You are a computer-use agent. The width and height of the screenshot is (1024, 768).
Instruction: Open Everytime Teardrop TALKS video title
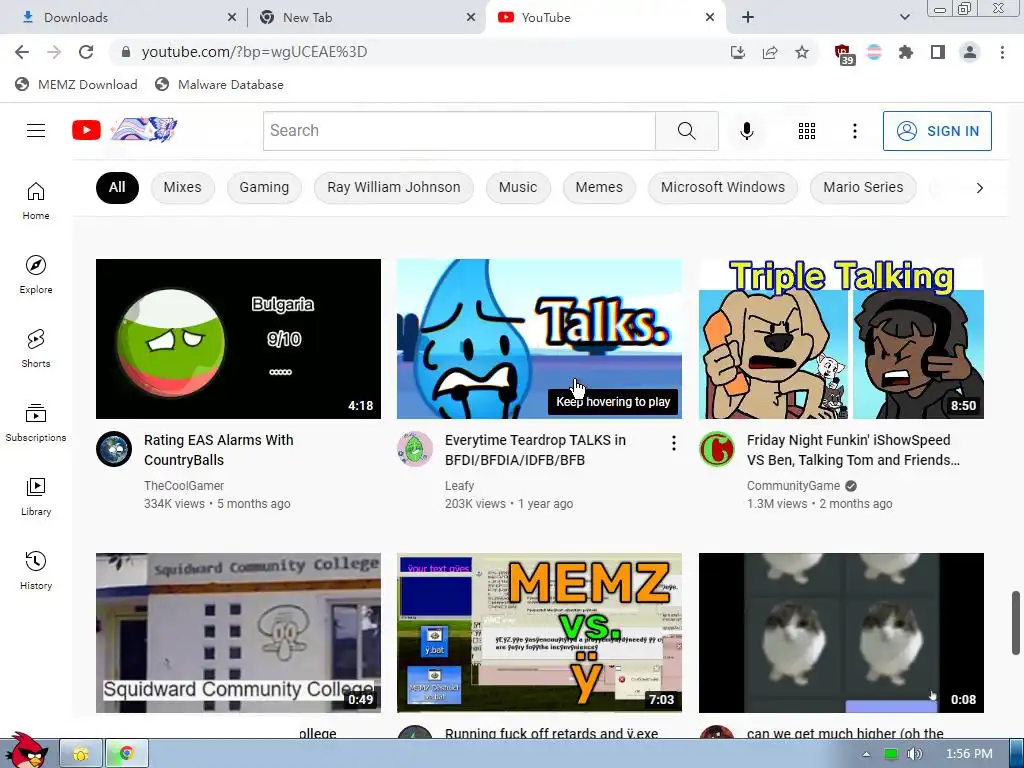[535, 450]
